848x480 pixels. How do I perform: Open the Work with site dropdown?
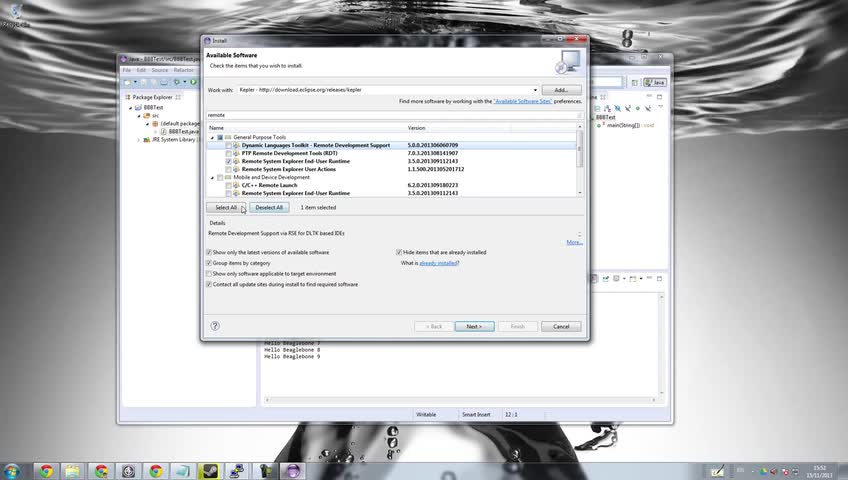pyautogui.click(x=535, y=90)
